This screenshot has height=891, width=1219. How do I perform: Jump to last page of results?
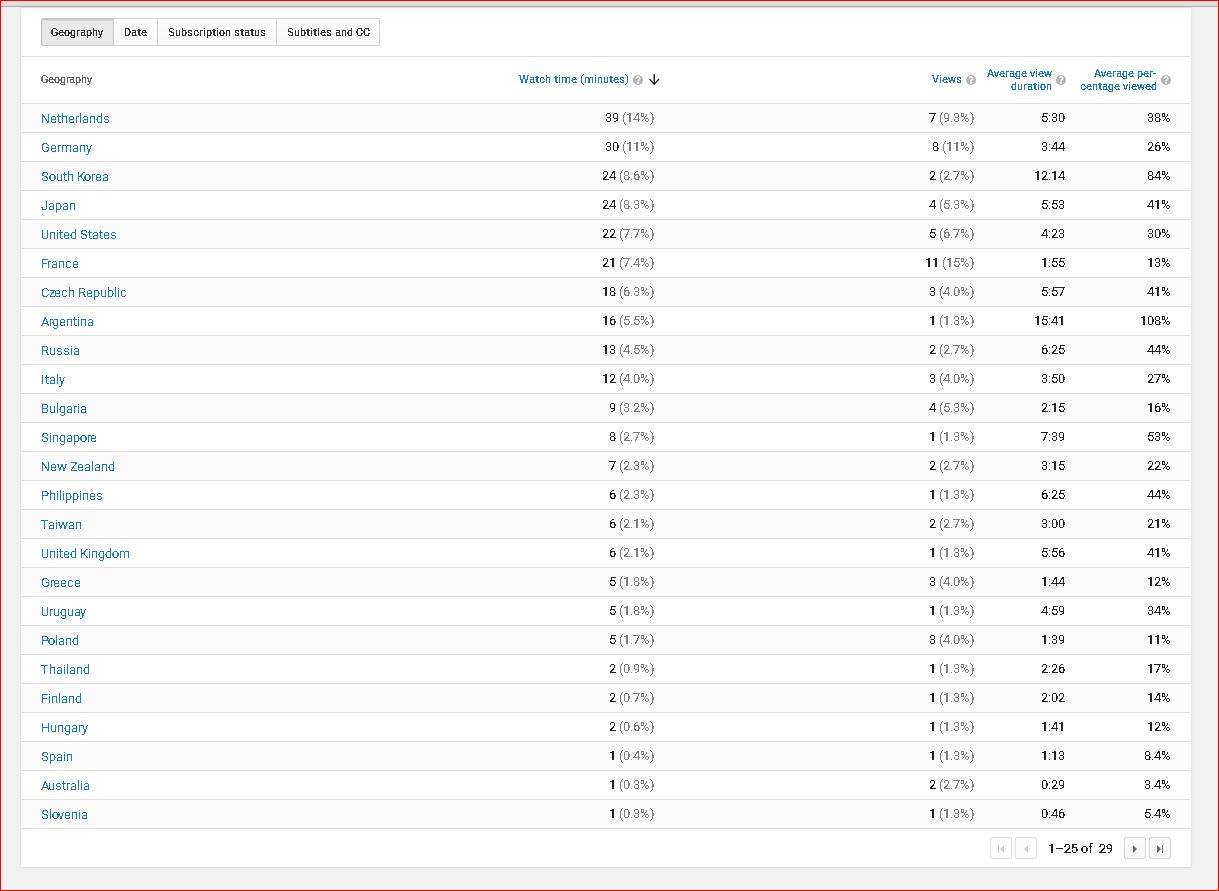click(1159, 848)
